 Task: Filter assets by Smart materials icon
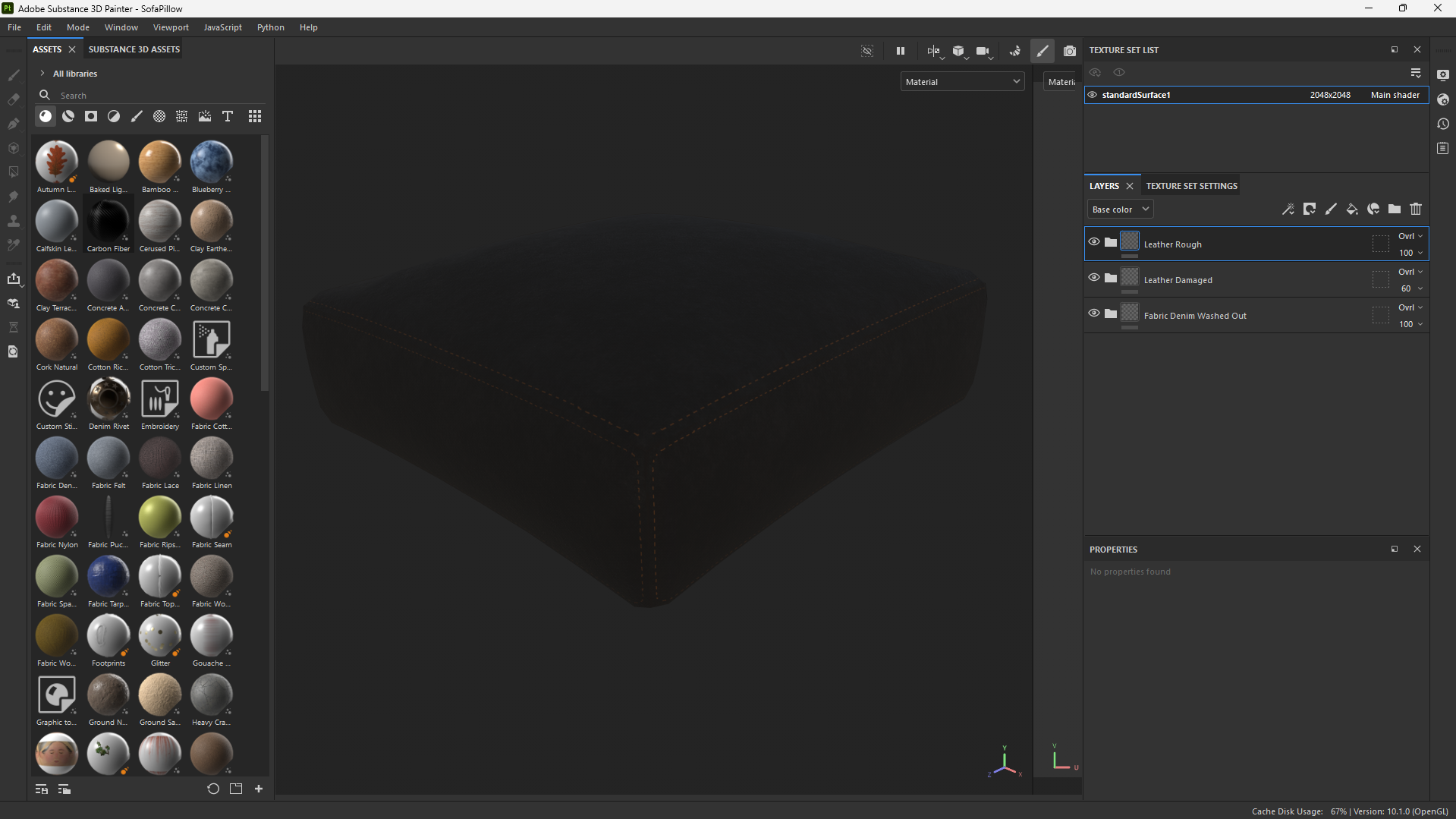[x=68, y=116]
